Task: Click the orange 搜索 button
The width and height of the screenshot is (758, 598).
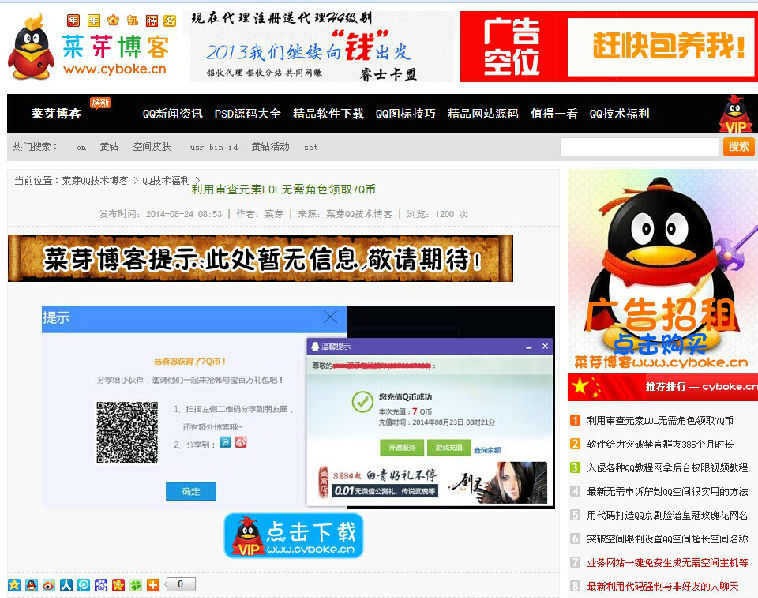Action: 739,146
